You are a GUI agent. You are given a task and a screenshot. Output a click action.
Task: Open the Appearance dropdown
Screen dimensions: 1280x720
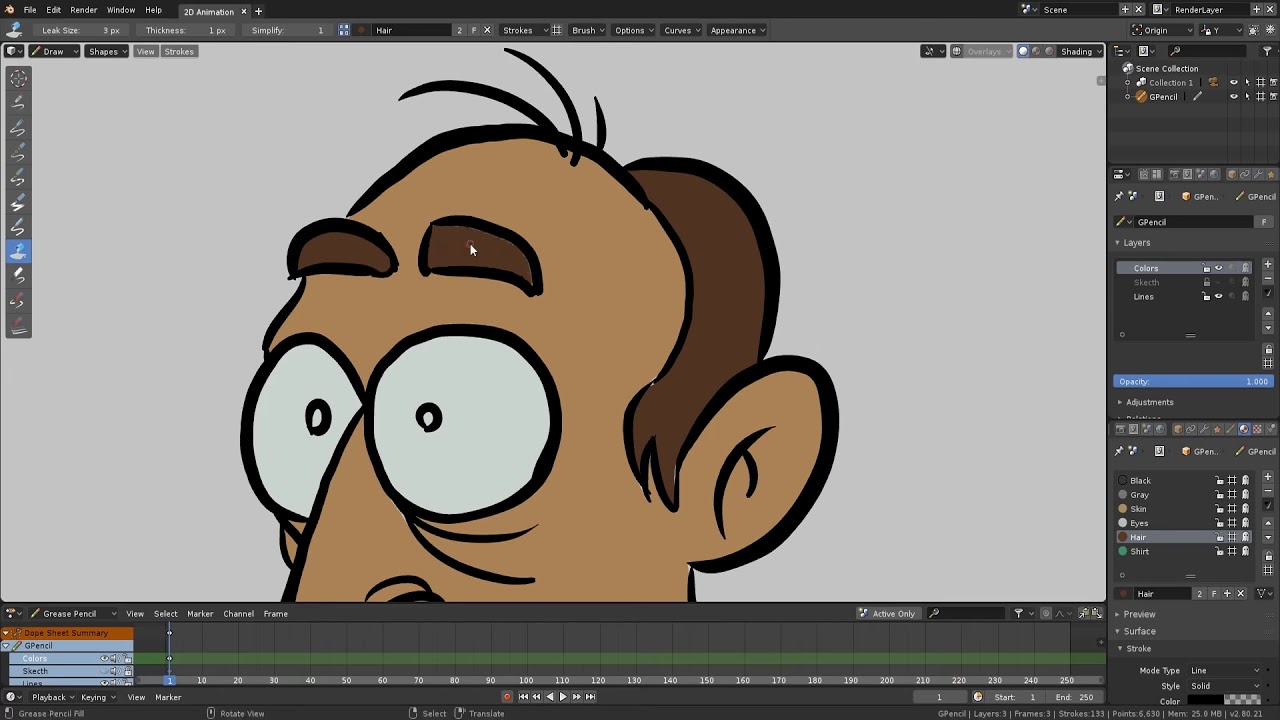(x=738, y=30)
